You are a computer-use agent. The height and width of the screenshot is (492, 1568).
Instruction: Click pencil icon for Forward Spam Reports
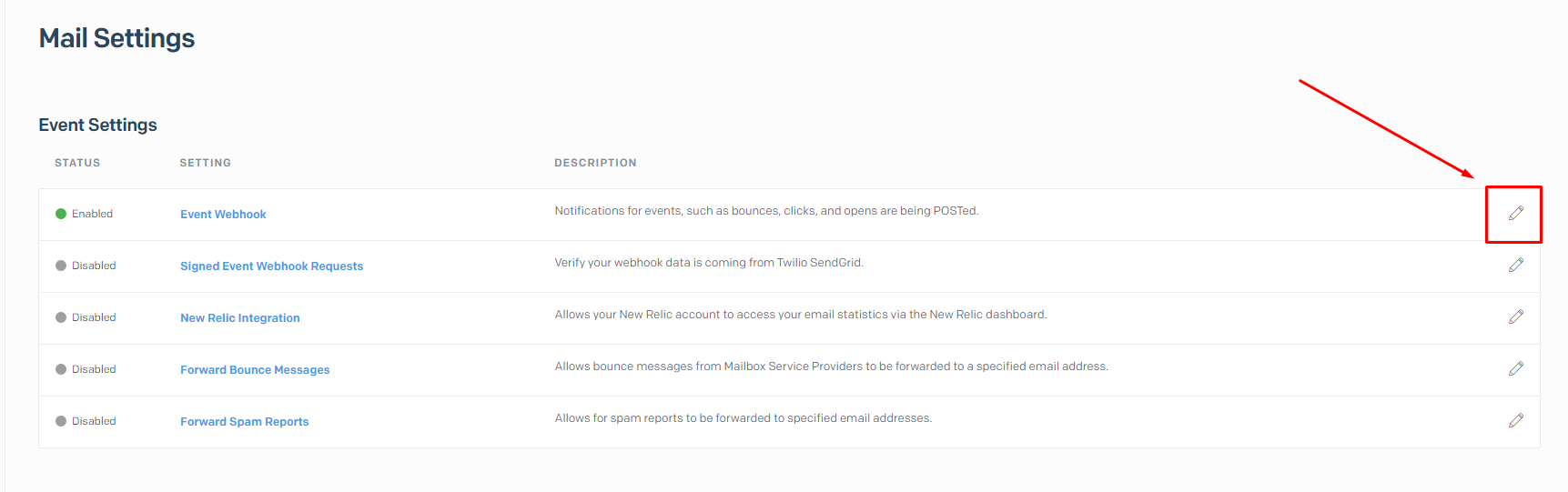pyautogui.click(x=1515, y=420)
